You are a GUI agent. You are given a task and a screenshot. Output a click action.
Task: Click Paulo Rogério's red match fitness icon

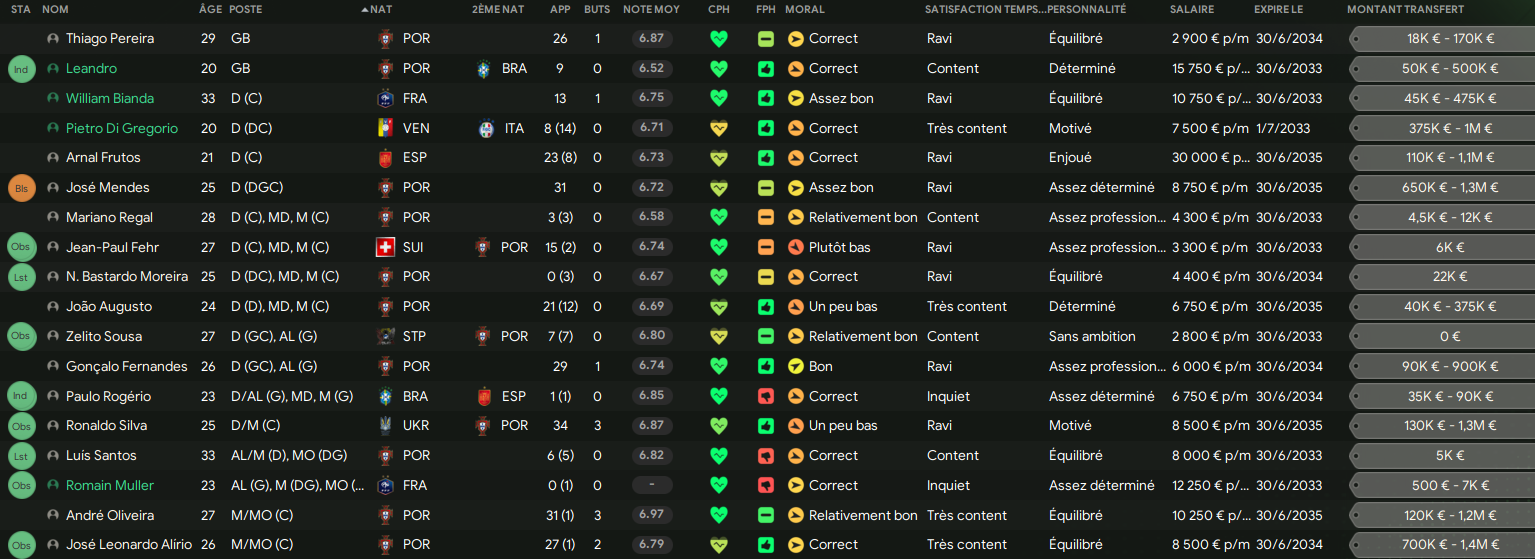point(766,396)
